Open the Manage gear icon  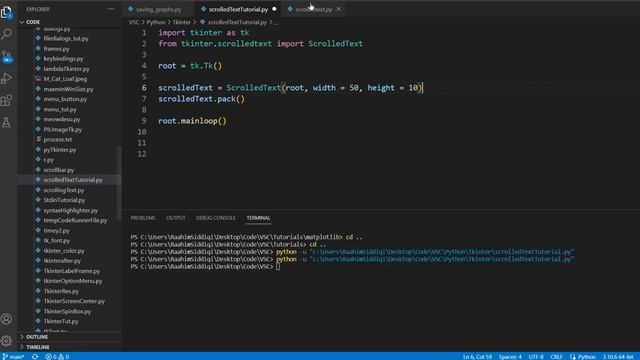pos(7,341)
